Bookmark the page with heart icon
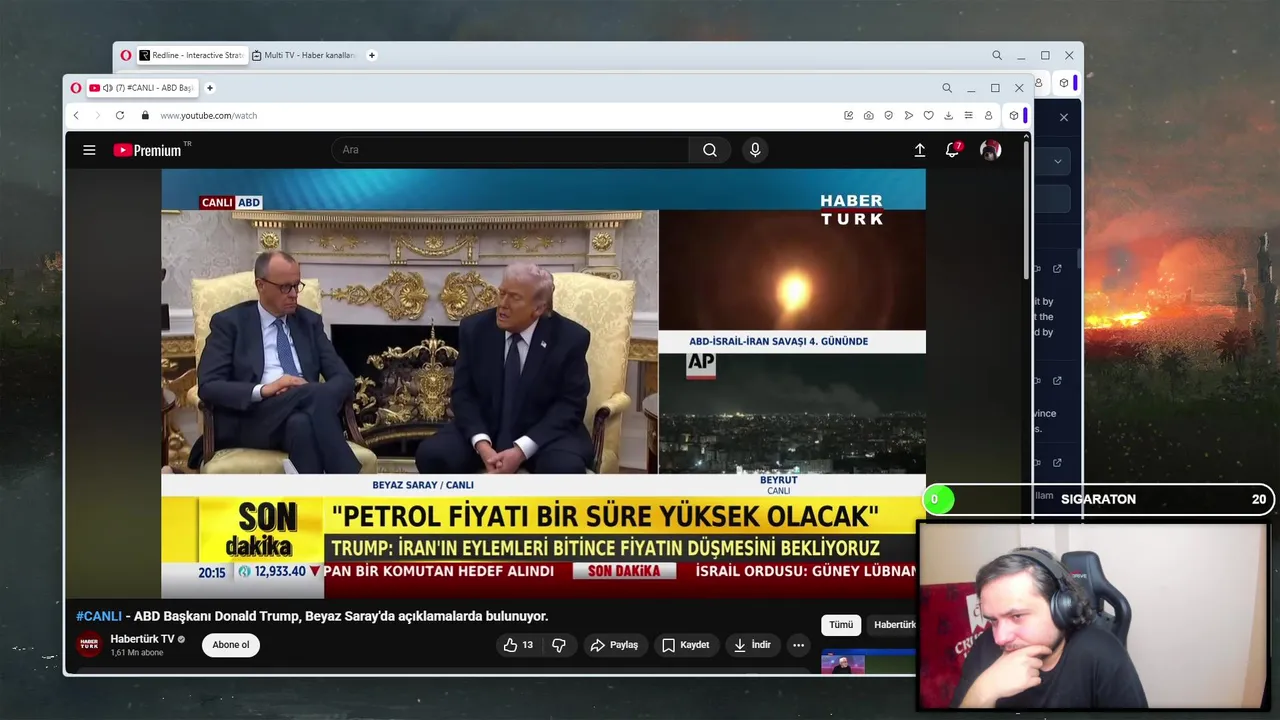The image size is (1280, 720). tap(928, 116)
